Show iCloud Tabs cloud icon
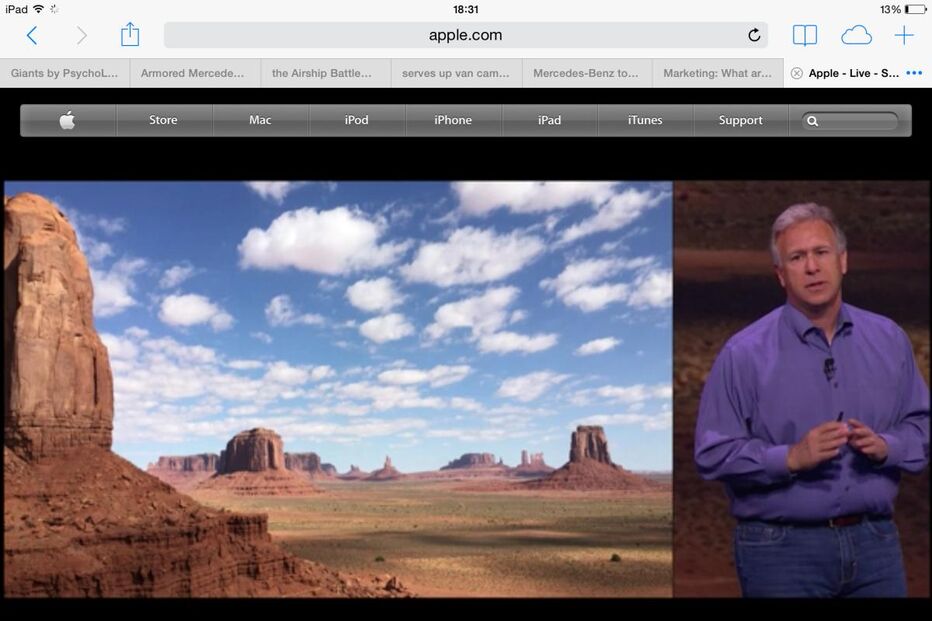The width and height of the screenshot is (932, 621). [856, 36]
